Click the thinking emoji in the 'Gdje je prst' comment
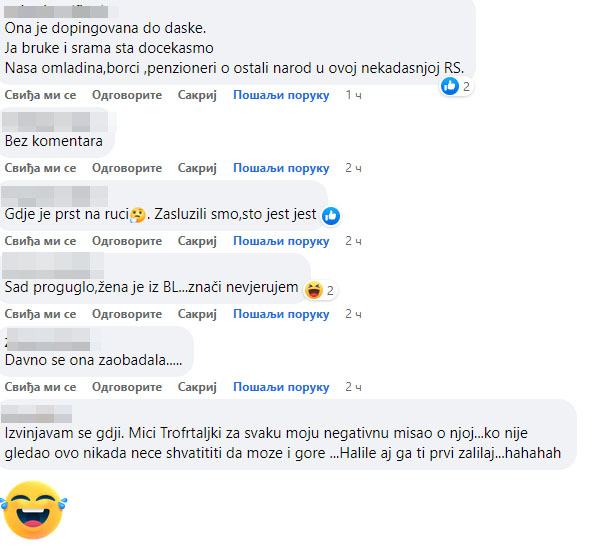Screen dimensions: 593x555 click(x=138, y=215)
